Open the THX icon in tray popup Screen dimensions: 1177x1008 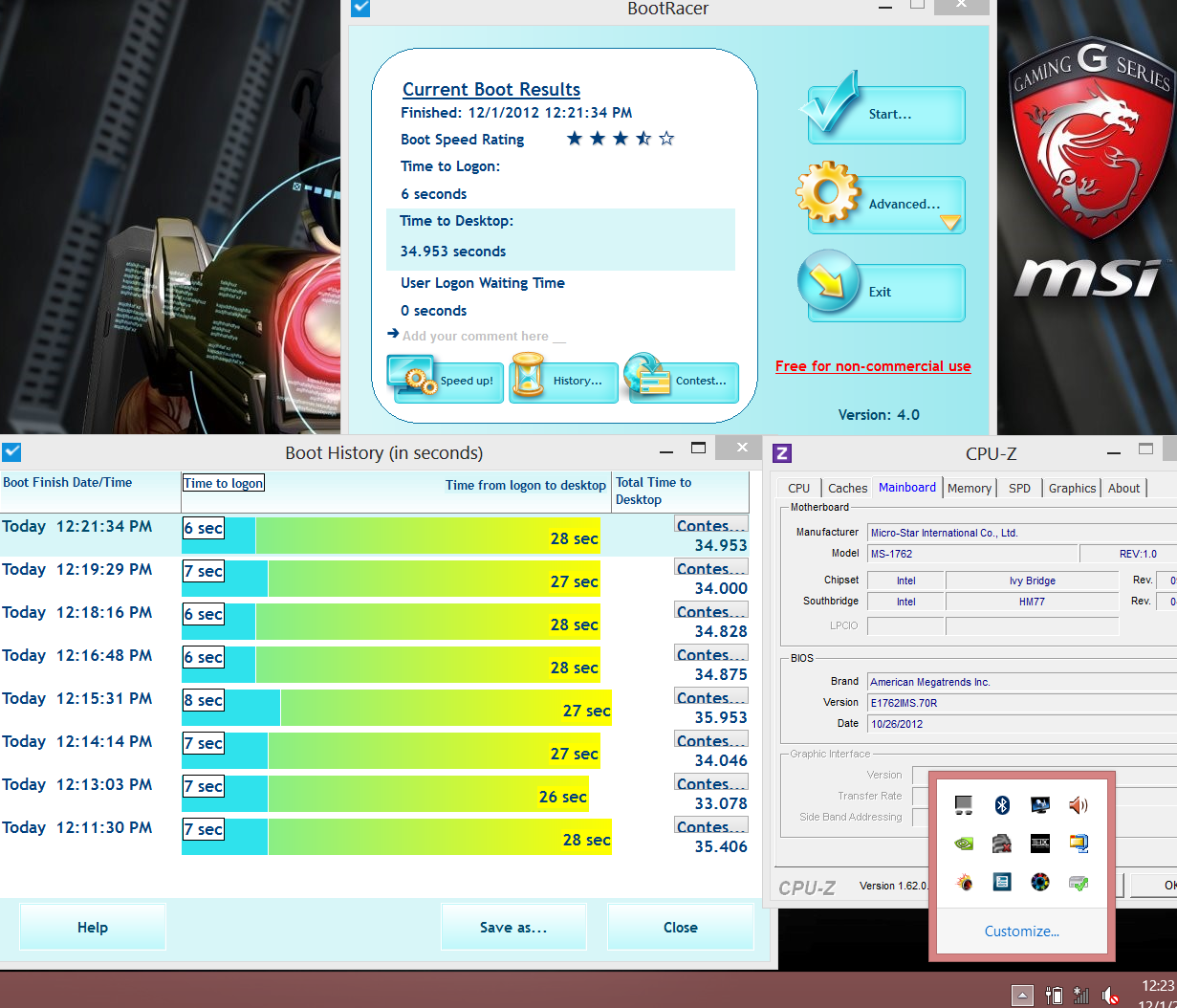(x=1040, y=844)
